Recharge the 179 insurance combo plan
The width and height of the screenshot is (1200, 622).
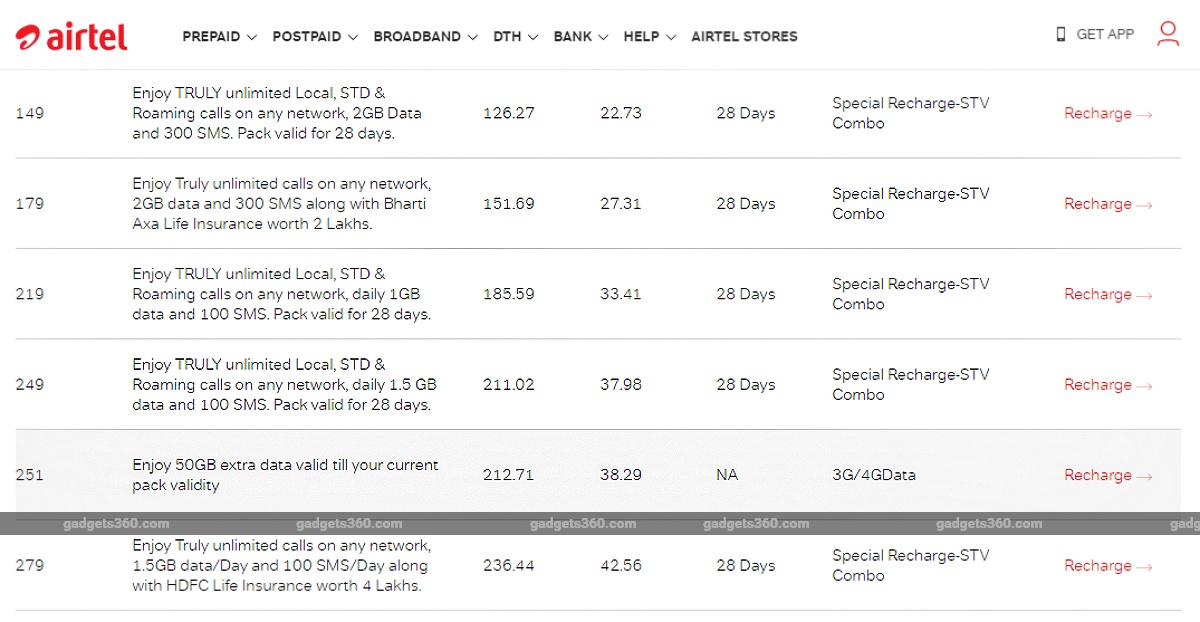coord(1107,203)
